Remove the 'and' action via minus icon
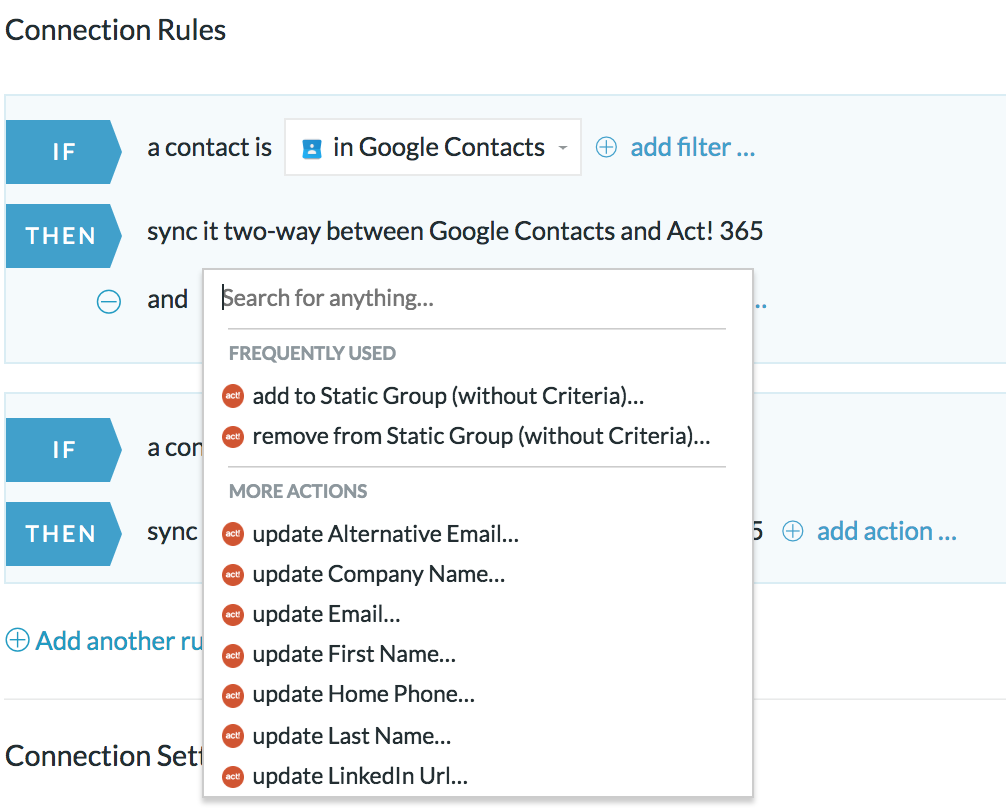Viewport: 1006px width, 810px height. pos(108,301)
